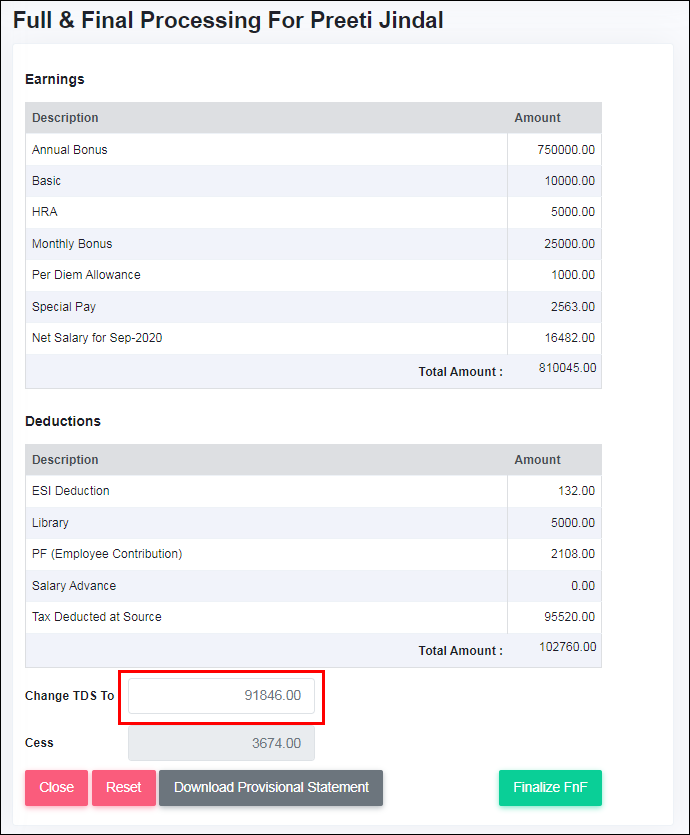Click the Finalize FnF button
The height and width of the screenshot is (835, 690).
tap(550, 788)
